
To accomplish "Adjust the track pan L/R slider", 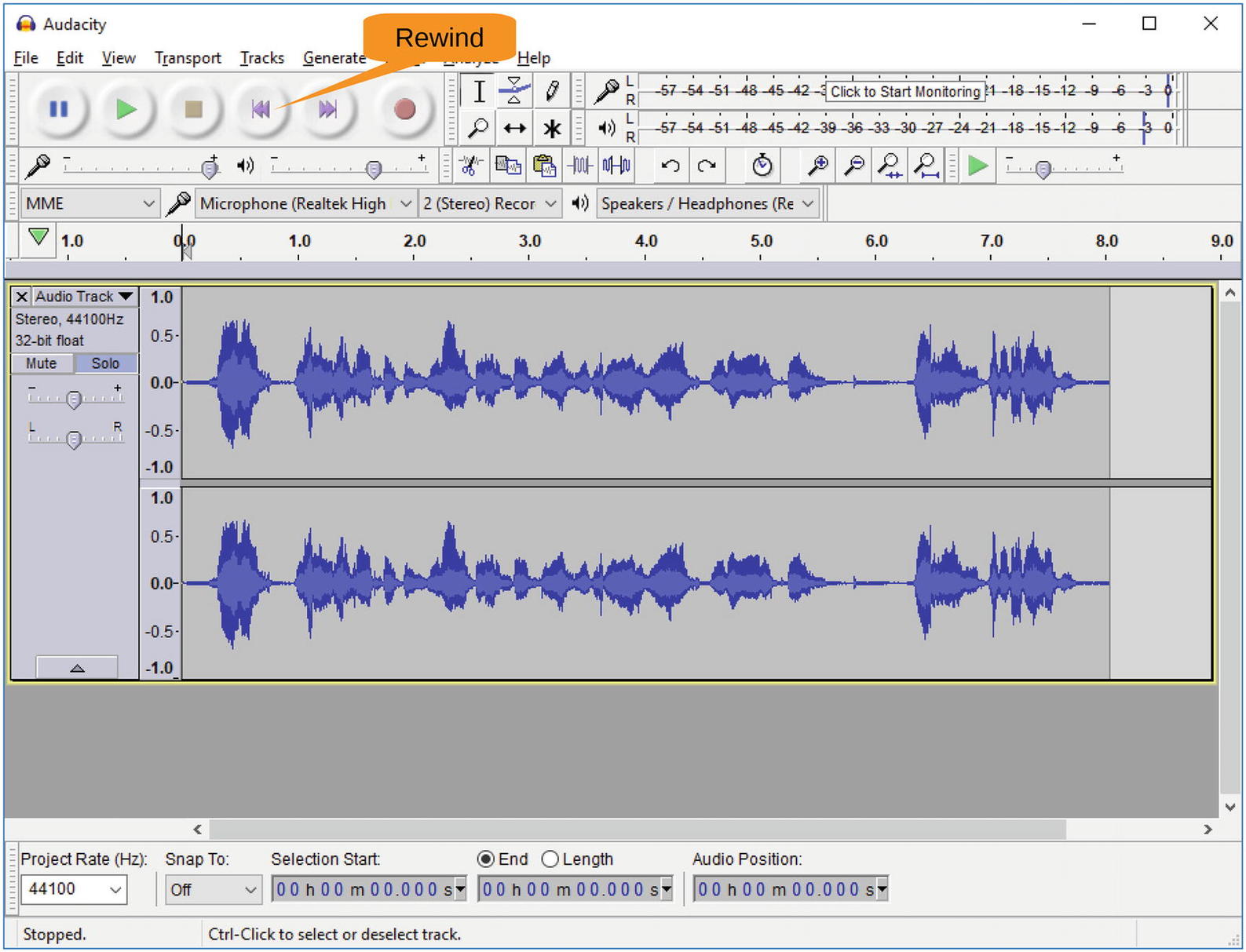I will (74, 439).
